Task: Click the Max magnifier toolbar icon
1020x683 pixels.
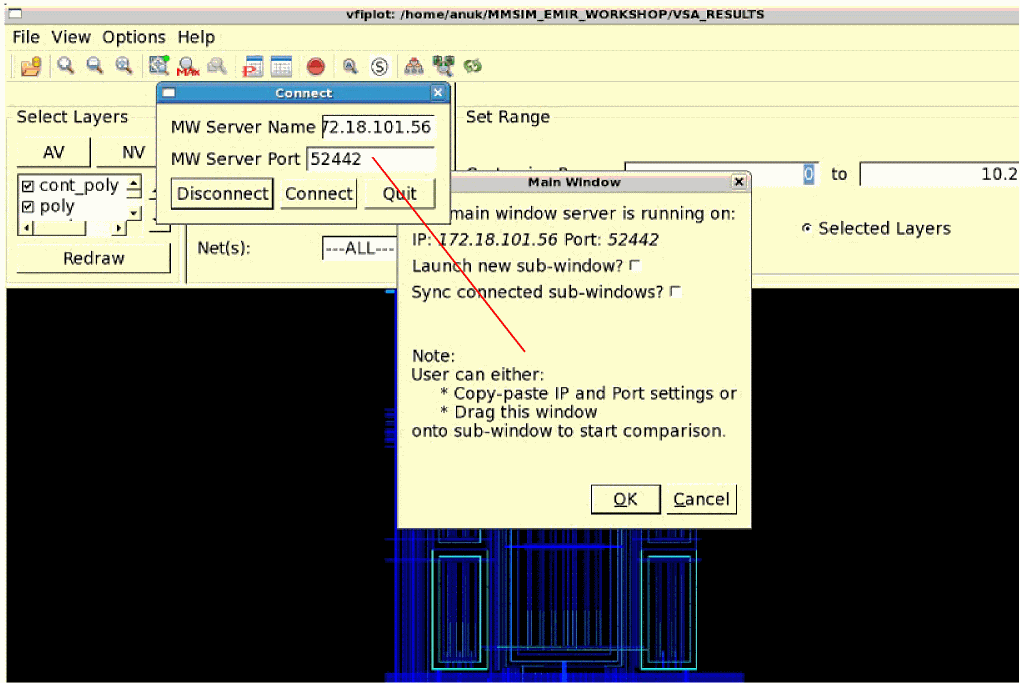Action: (x=187, y=67)
